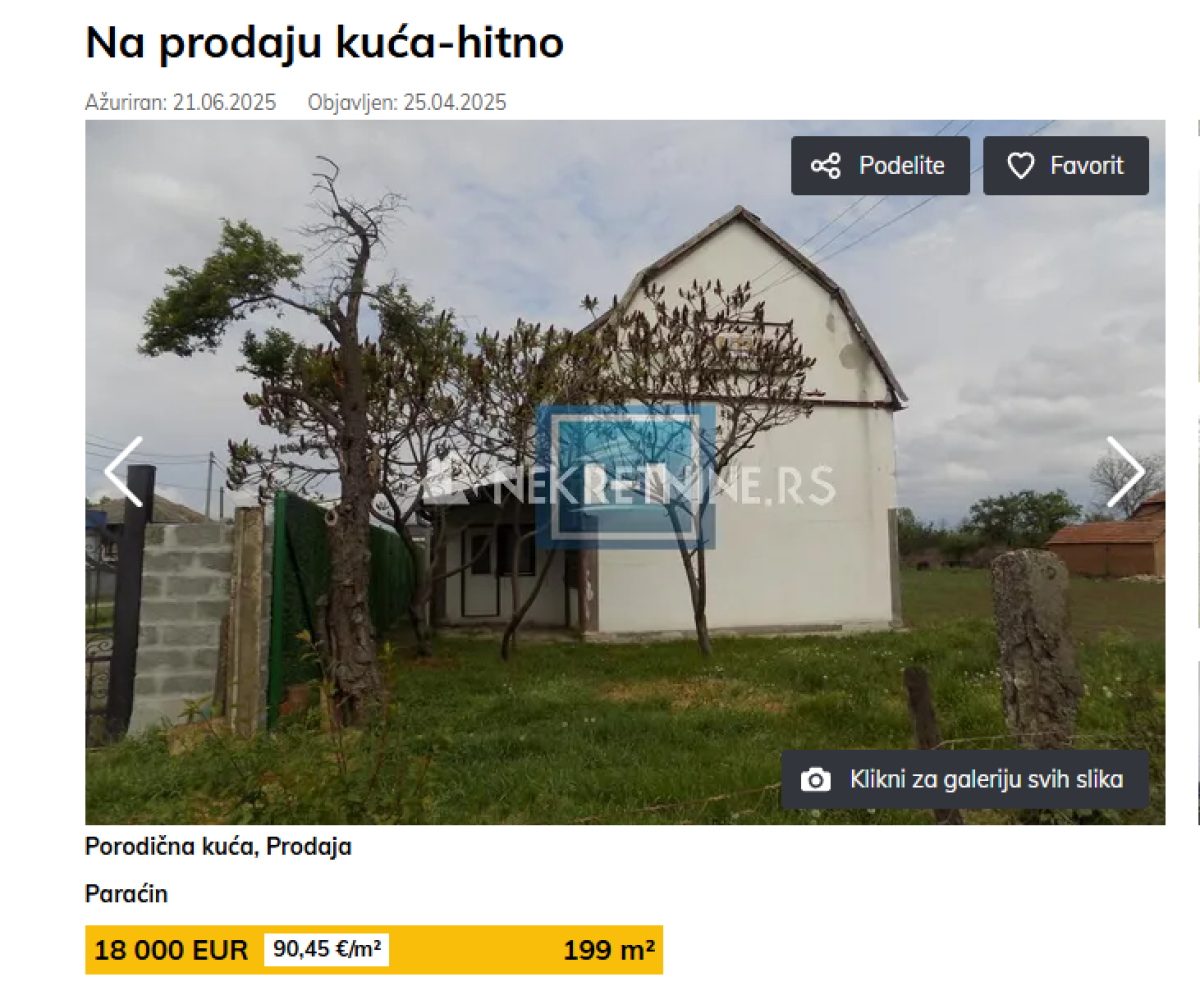Click the camera icon in gallery button
Viewport: 1200px width, 986px height.
(816, 780)
